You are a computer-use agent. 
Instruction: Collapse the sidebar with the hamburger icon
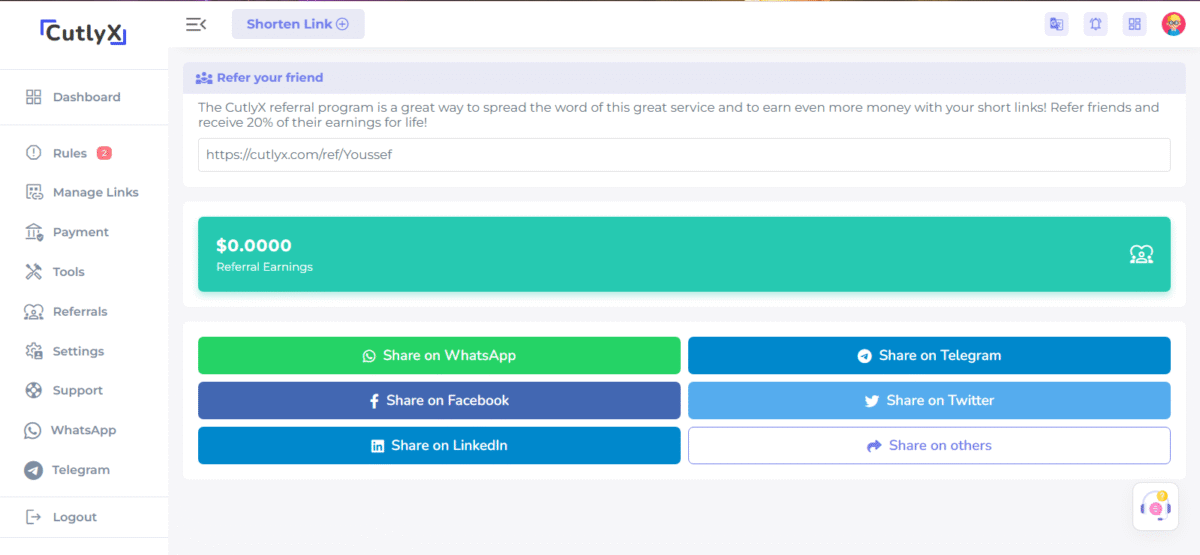[x=196, y=24]
